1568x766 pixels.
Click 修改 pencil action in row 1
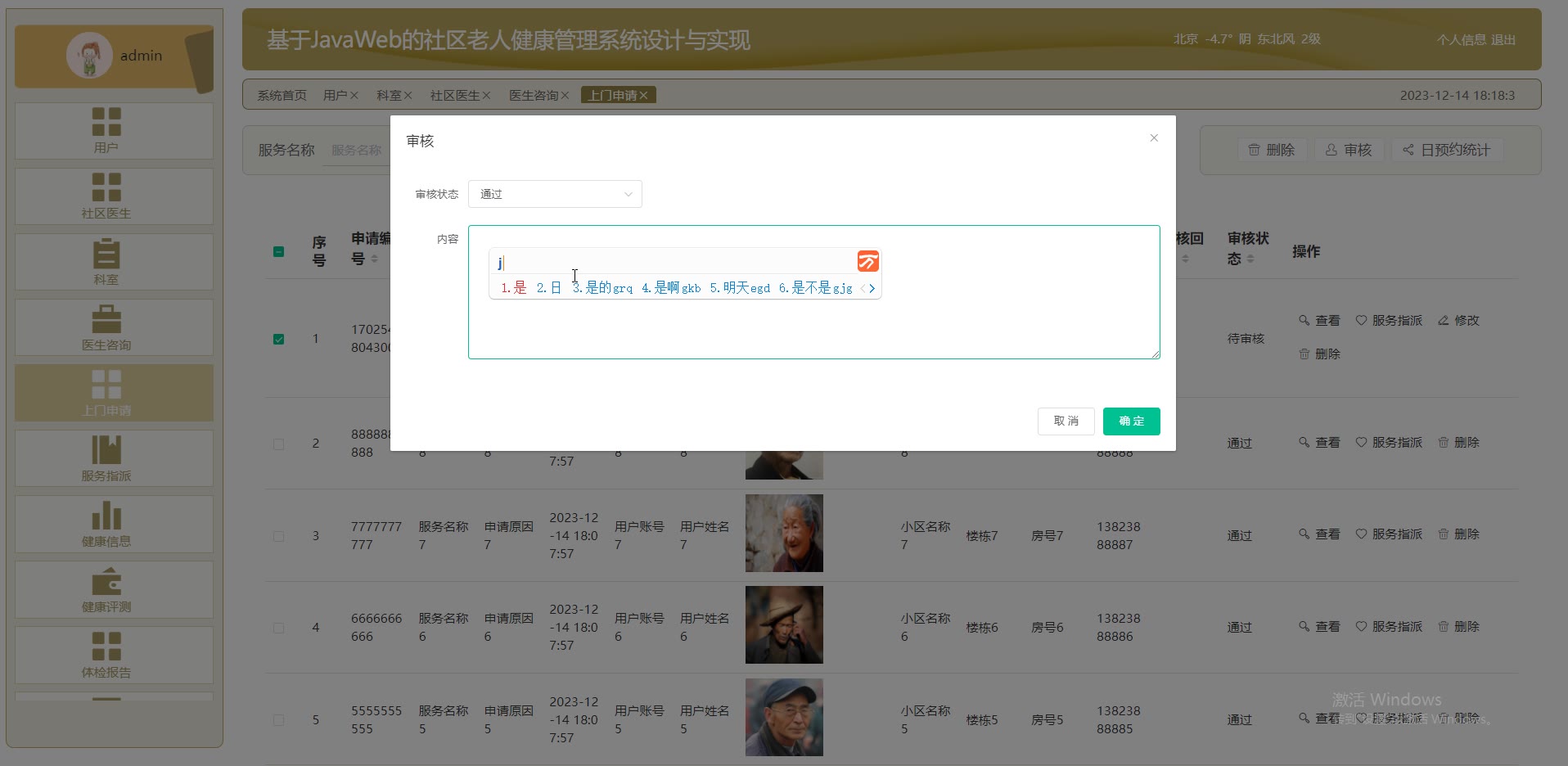[1458, 320]
